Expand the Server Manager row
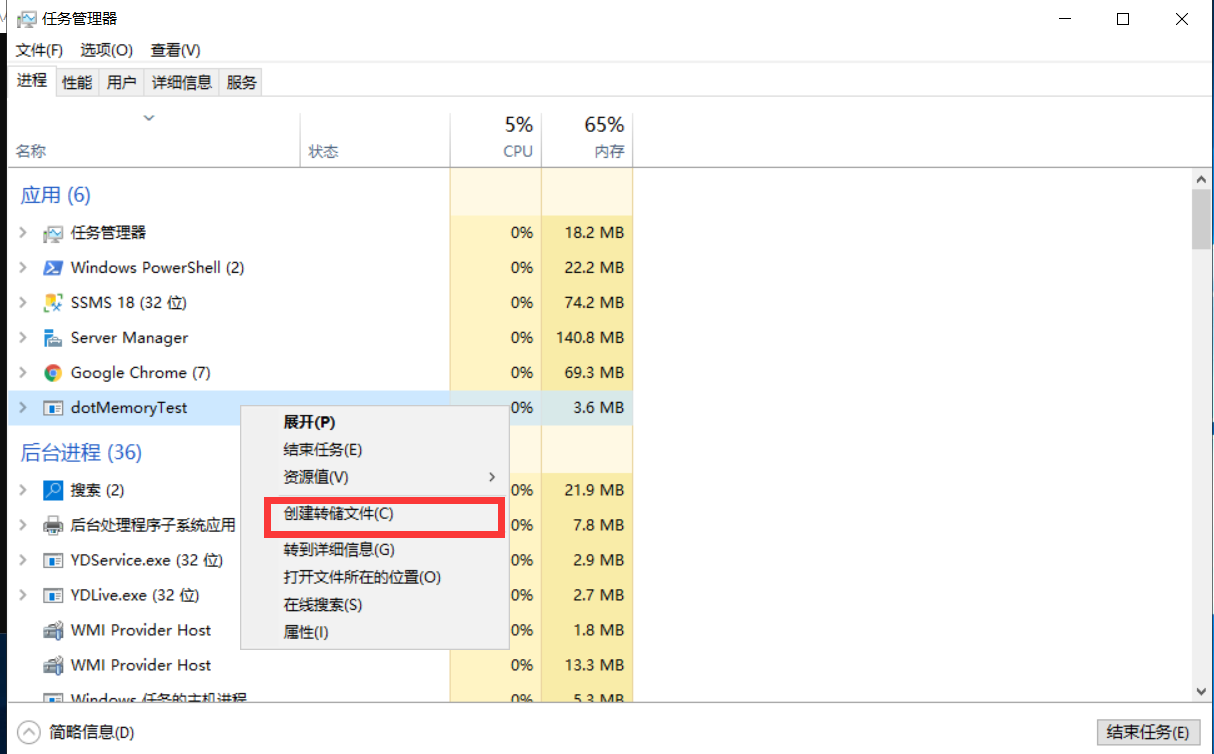1214x754 pixels. (x=23, y=338)
